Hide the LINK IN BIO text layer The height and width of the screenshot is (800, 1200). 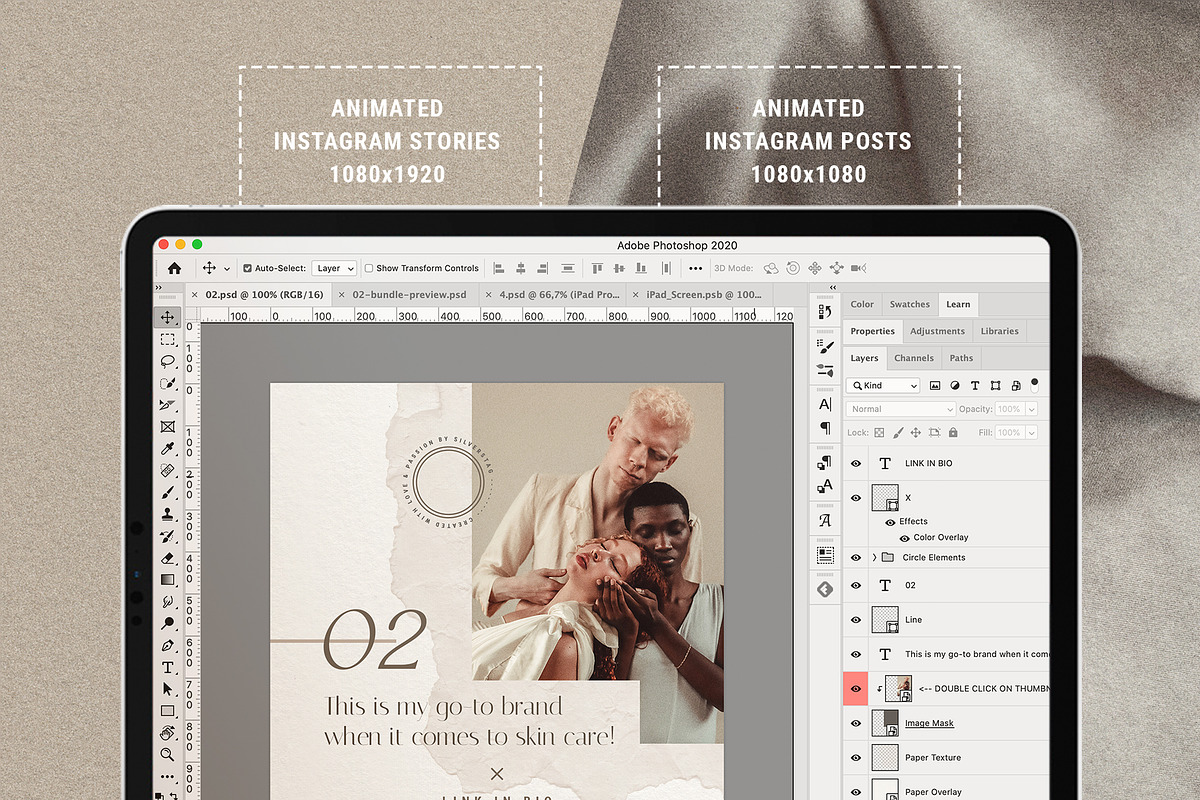855,464
